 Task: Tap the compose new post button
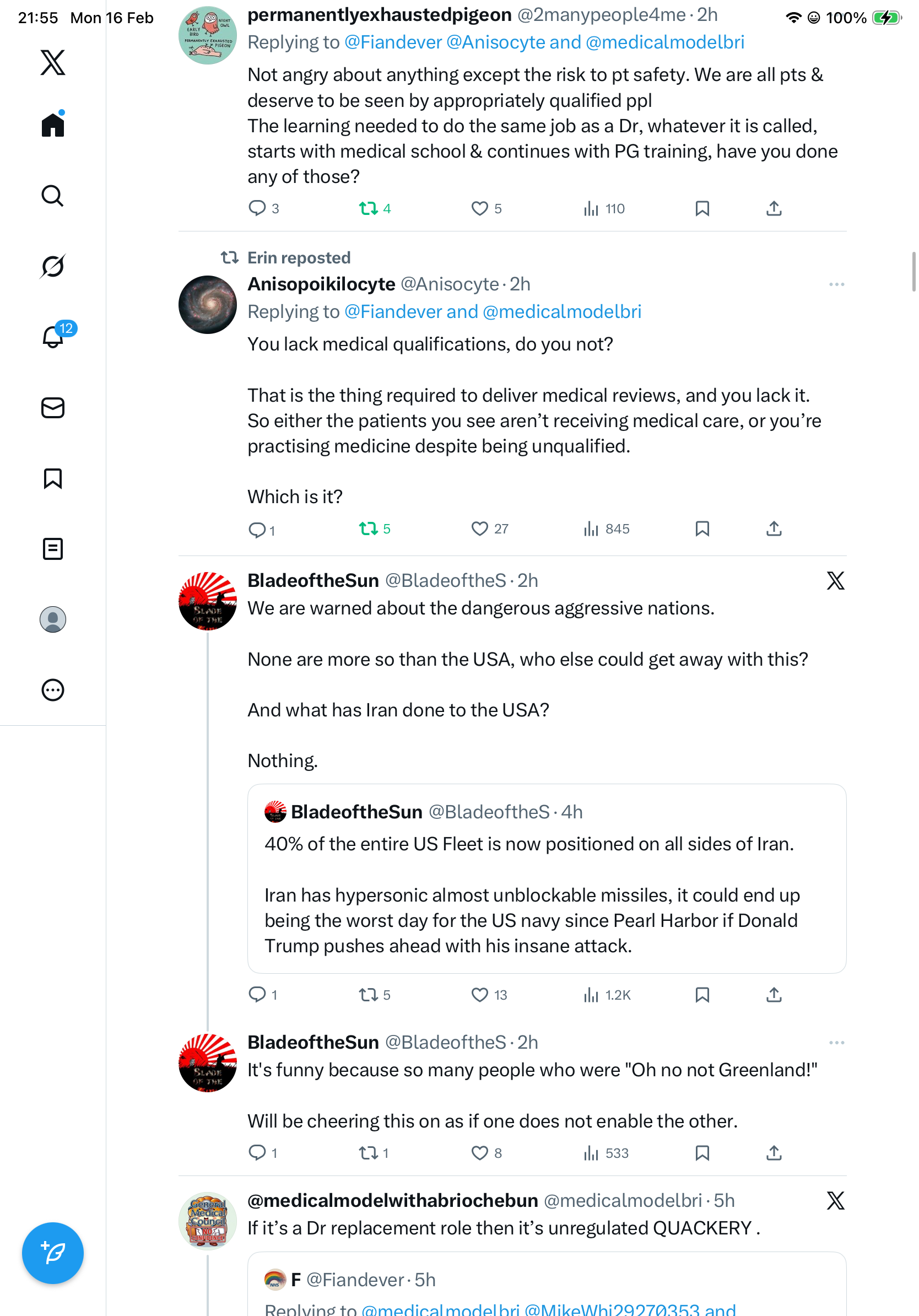tap(53, 1253)
